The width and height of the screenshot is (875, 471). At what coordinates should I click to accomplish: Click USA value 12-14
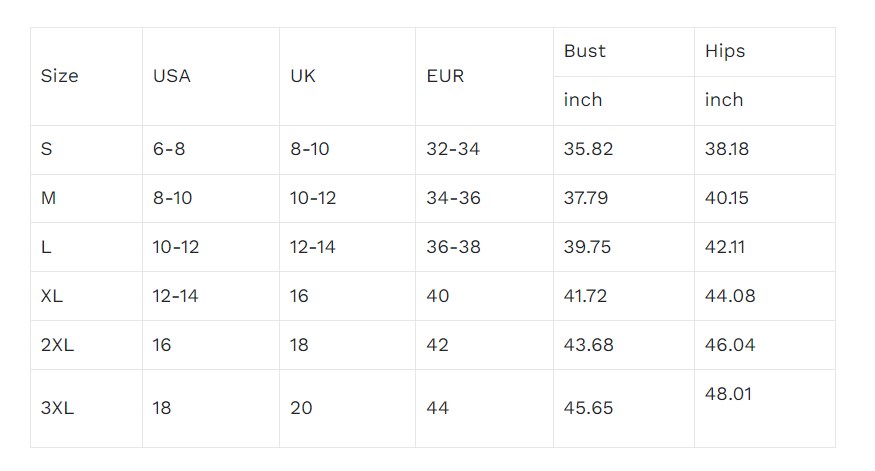175,296
